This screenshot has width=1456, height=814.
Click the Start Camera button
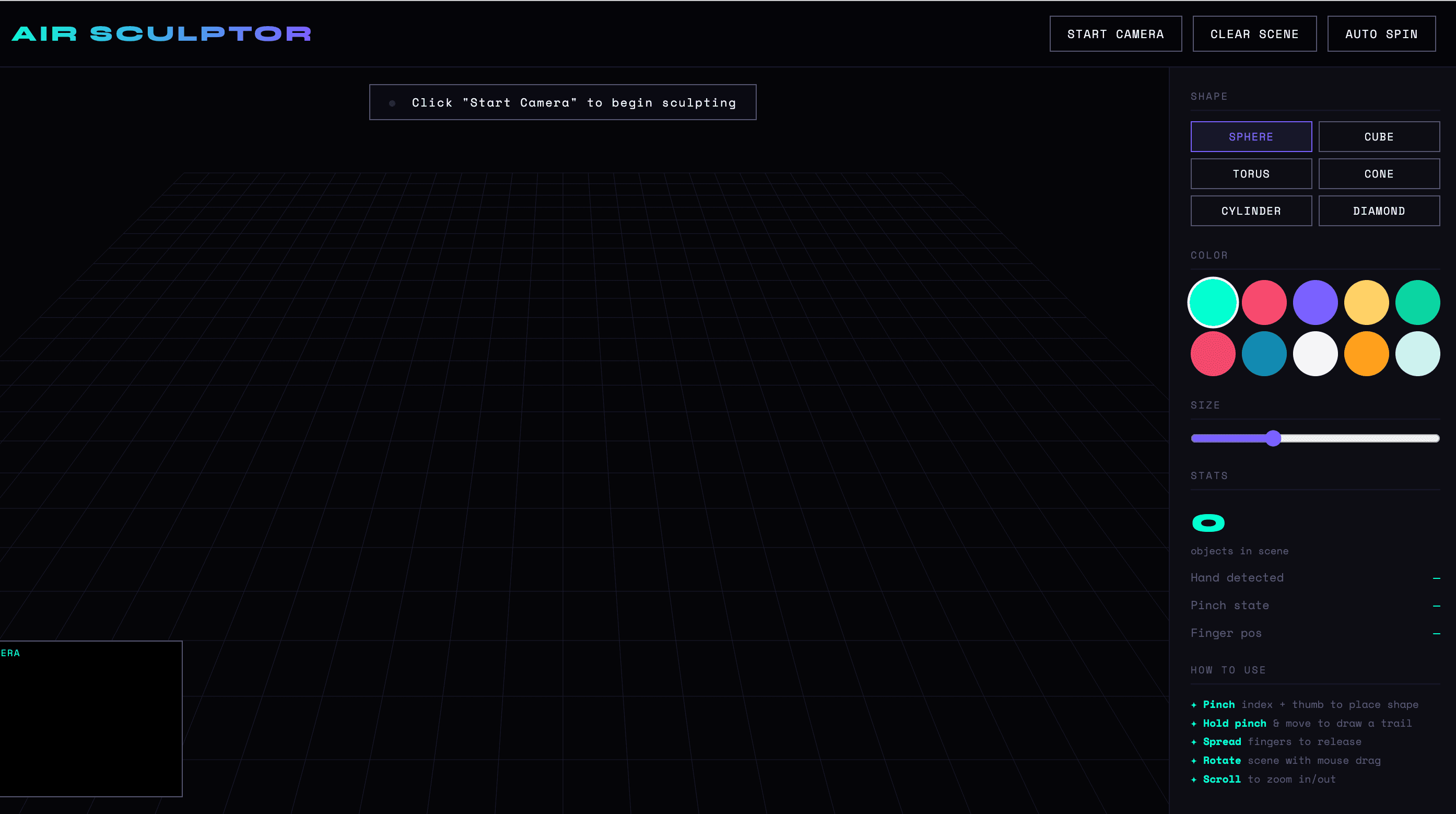point(1115,34)
